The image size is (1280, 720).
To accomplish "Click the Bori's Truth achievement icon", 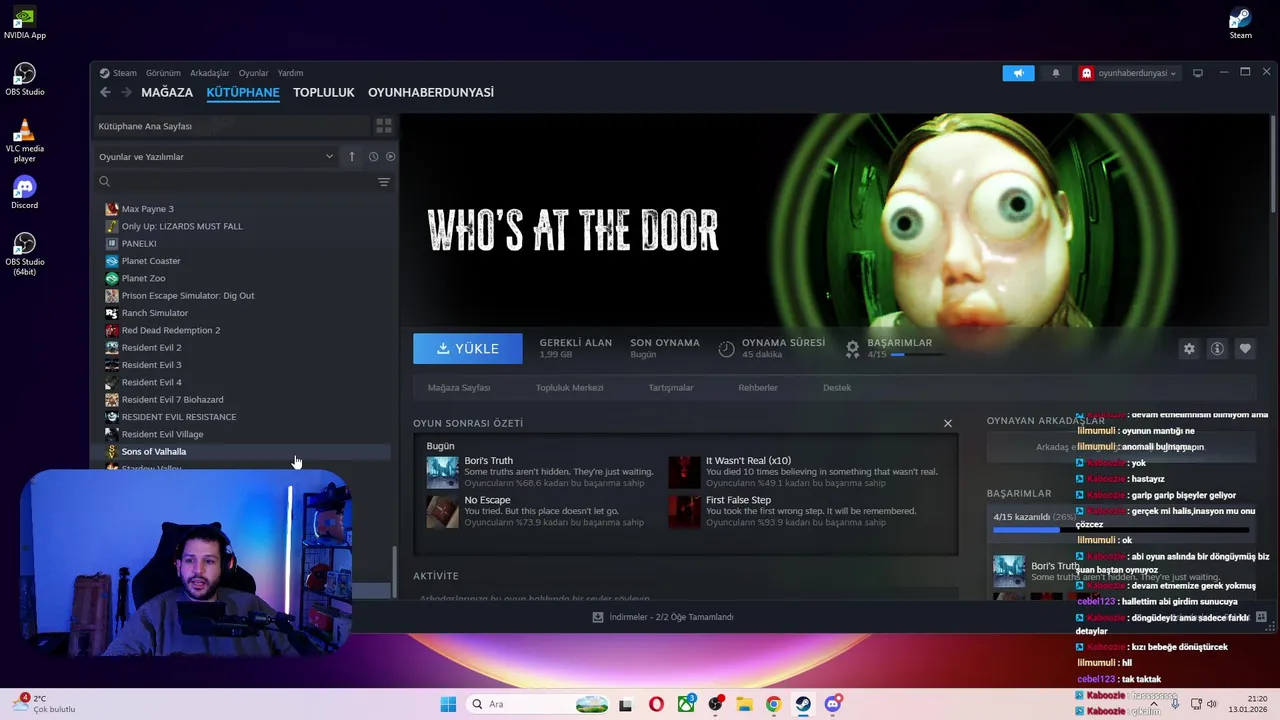I will click(x=442, y=472).
